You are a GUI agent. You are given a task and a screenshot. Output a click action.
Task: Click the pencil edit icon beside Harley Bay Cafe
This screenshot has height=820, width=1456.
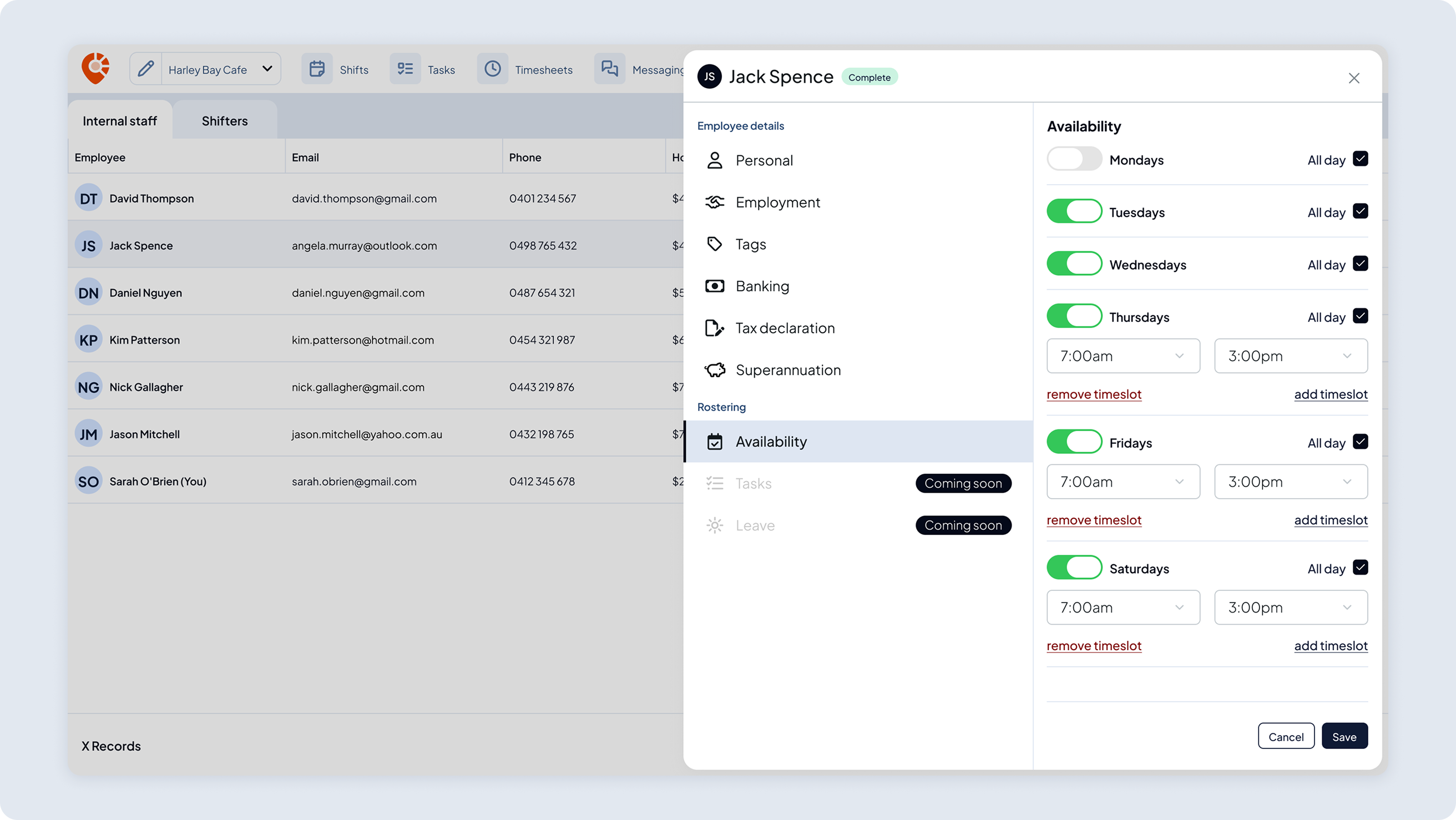point(145,68)
